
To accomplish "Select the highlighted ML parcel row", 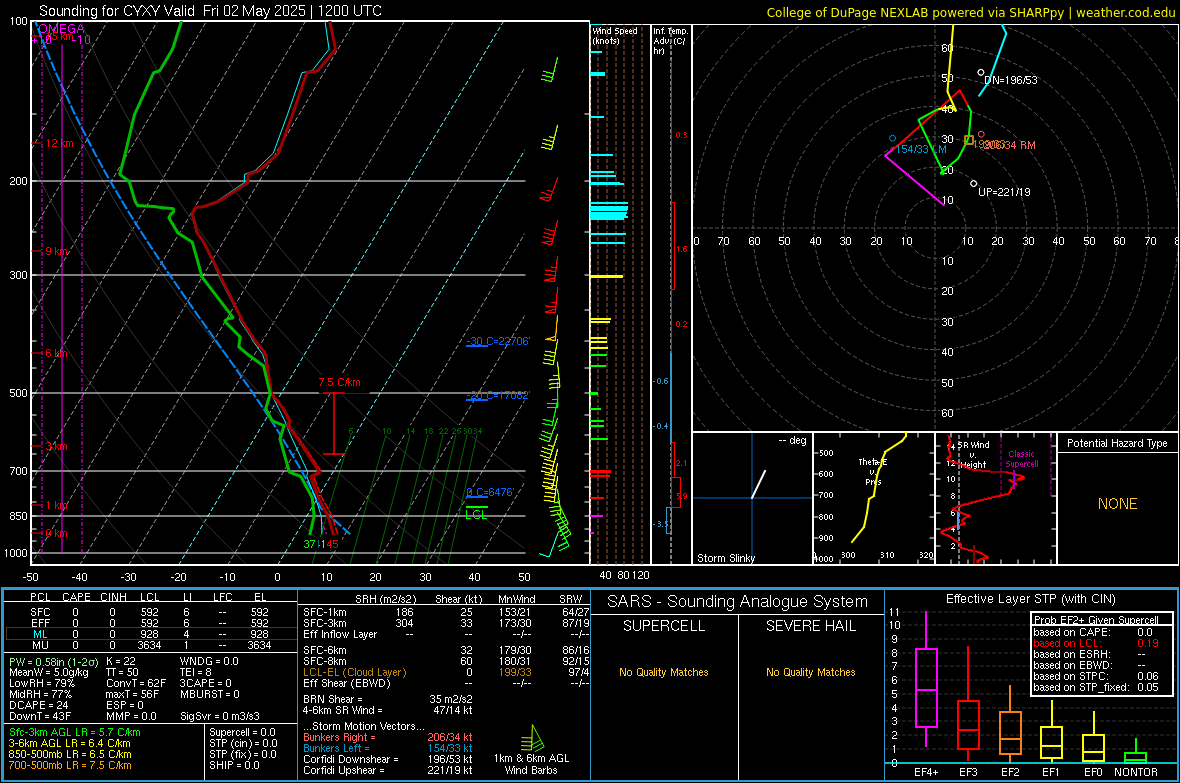I will [150, 634].
